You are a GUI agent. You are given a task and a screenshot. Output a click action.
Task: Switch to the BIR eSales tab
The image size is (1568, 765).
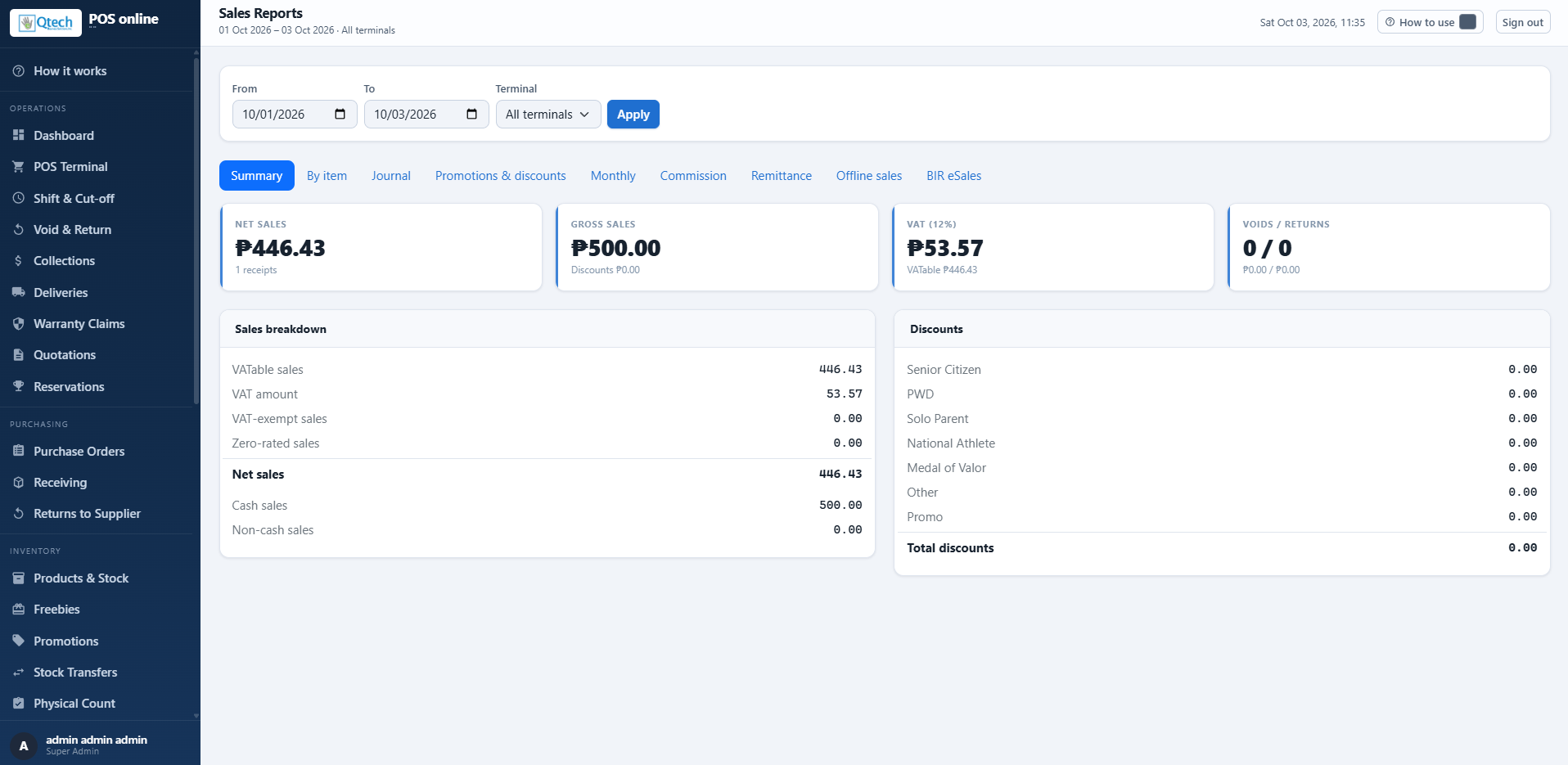[953, 176]
